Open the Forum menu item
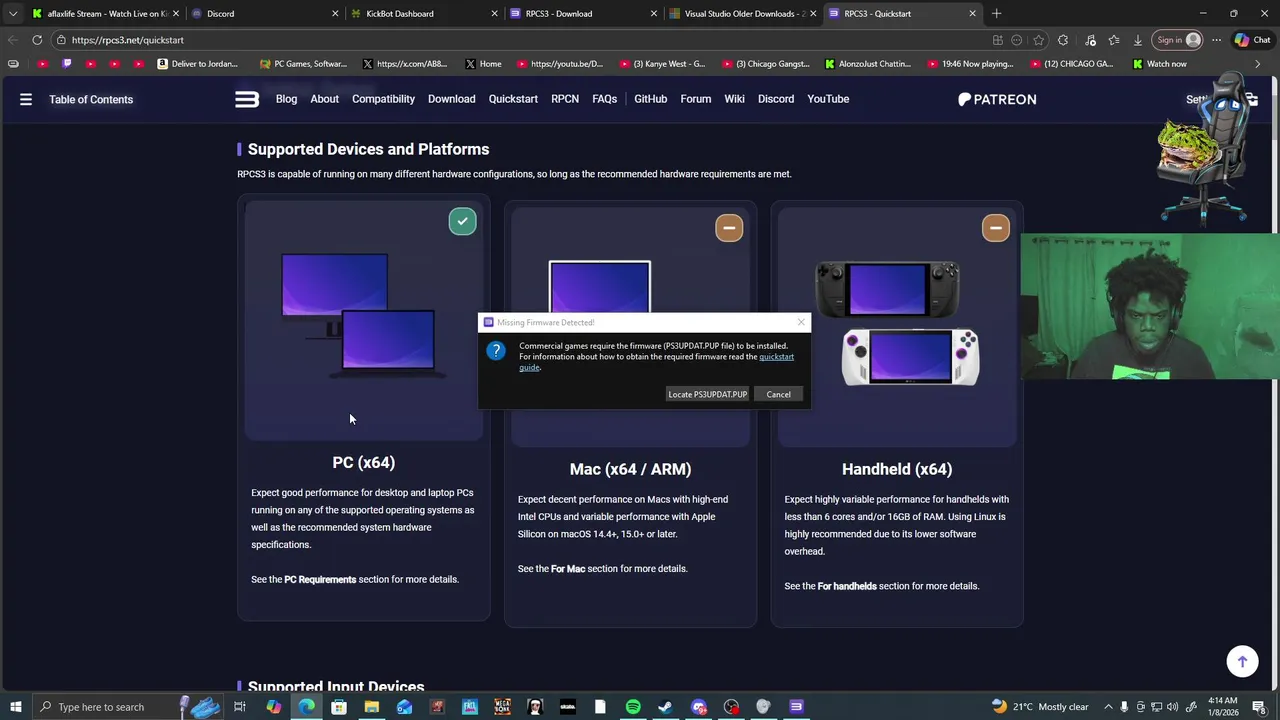This screenshot has width=1280, height=720. pos(696,99)
